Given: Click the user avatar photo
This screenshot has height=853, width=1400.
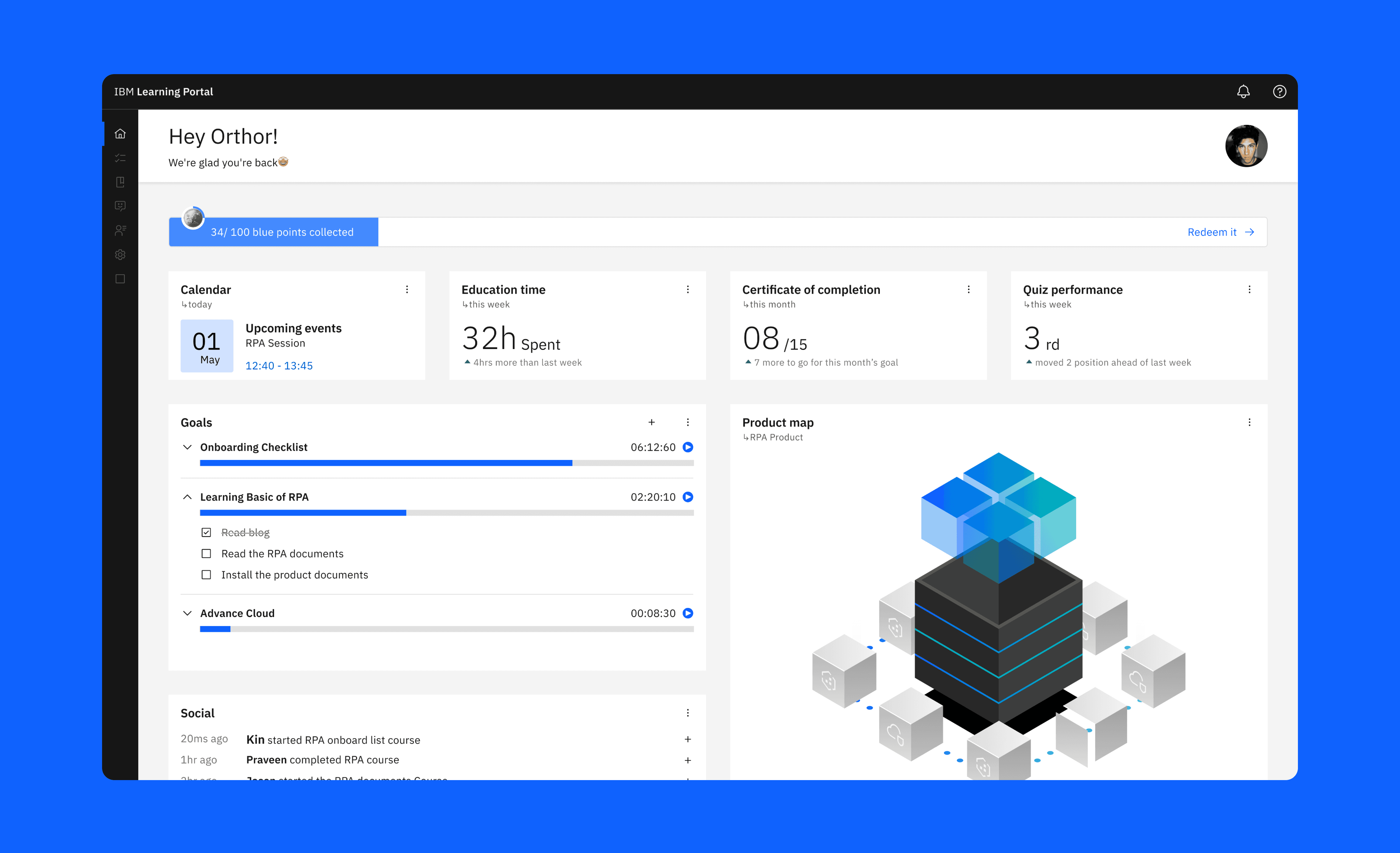Looking at the screenshot, I should click(1245, 146).
